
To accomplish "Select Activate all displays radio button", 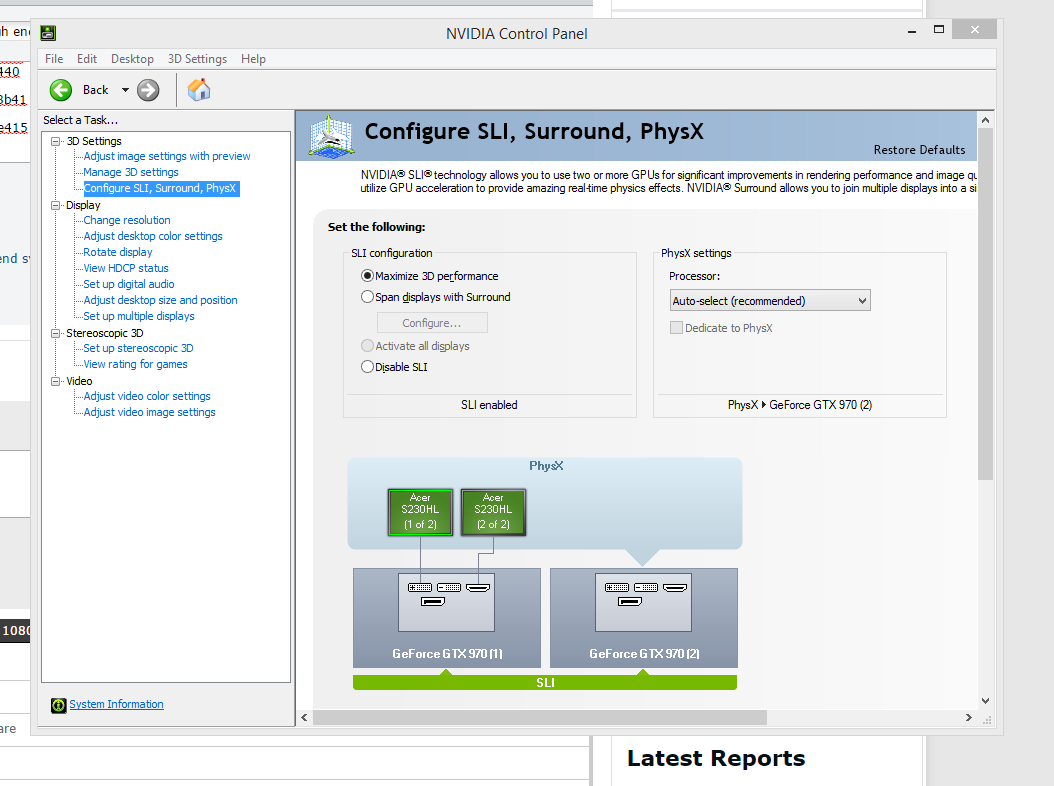I will [367, 346].
